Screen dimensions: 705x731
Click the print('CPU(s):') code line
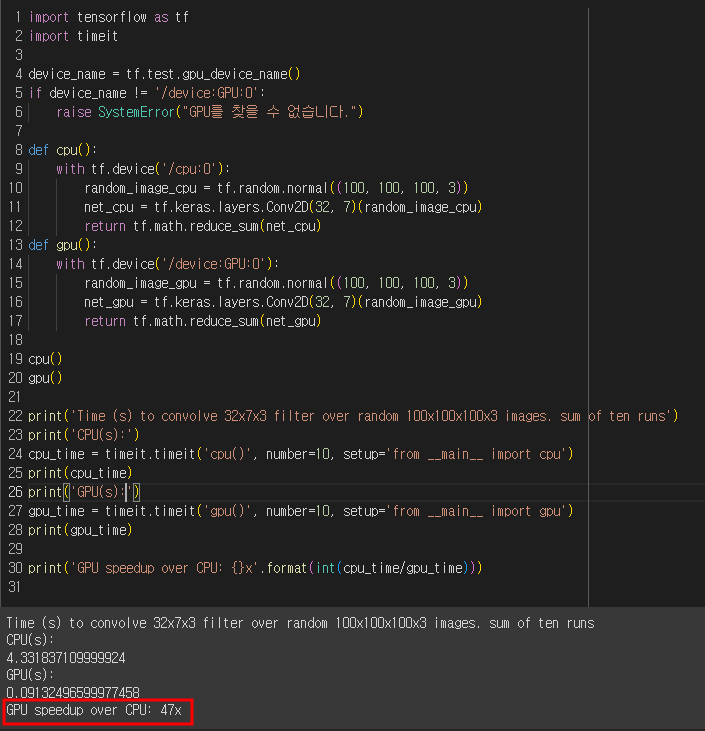[x=84, y=435]
